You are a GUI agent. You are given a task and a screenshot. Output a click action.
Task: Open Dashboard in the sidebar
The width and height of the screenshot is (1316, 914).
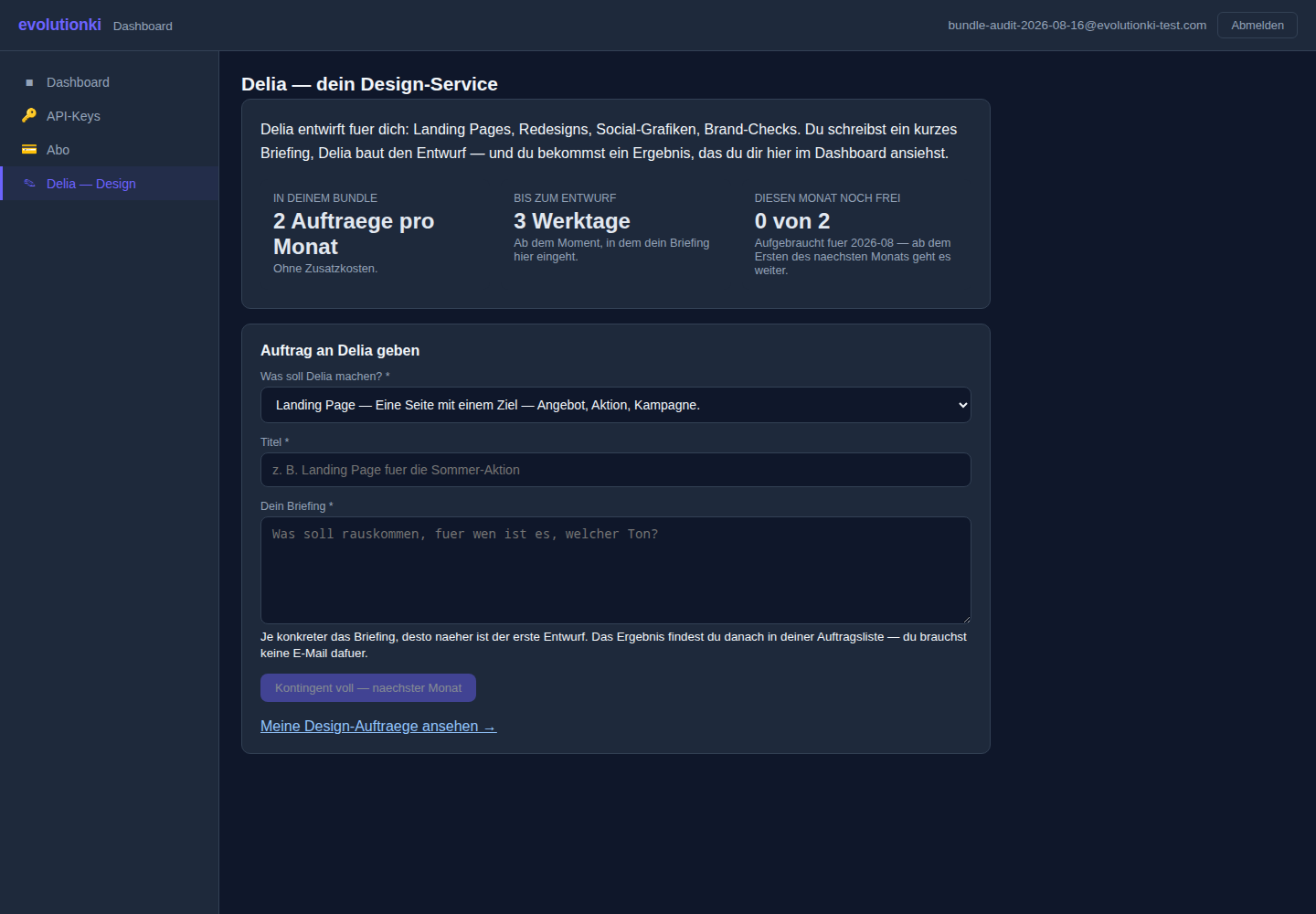(110, 82)
